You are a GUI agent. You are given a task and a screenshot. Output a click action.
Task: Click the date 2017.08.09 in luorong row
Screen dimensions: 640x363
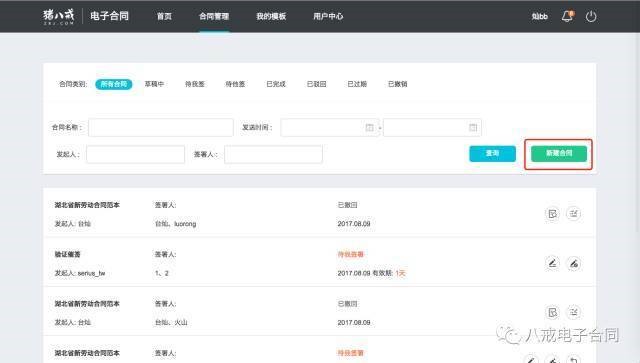pos(354,224)
